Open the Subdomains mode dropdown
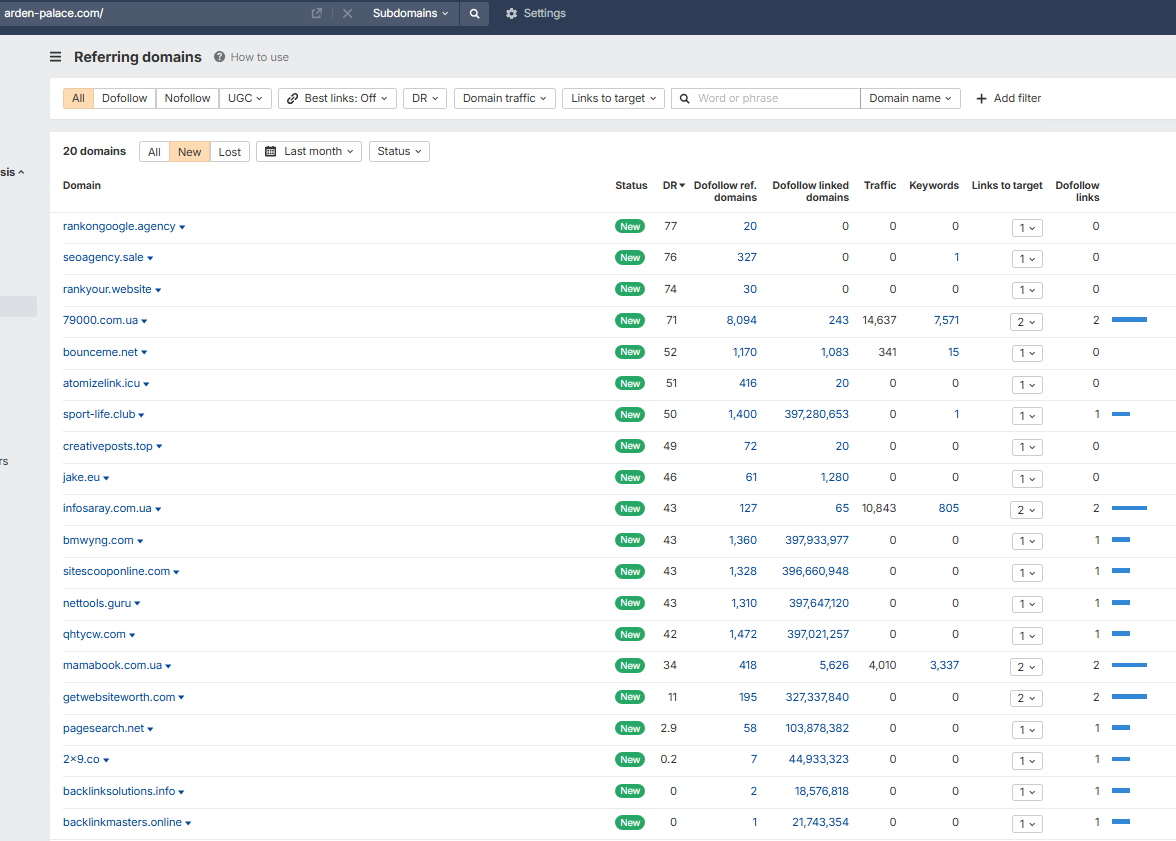The height and width of the screenshot is (841, 1176). [410, 14]
